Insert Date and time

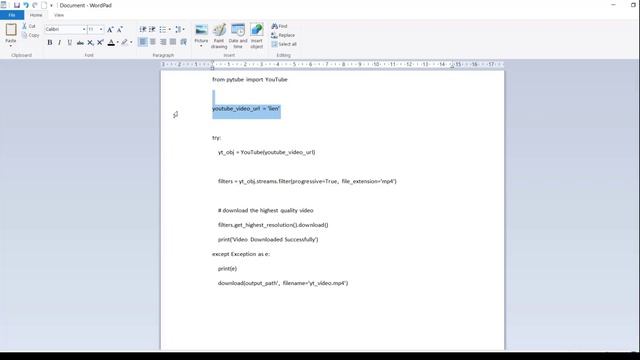[x=238, y=36]
